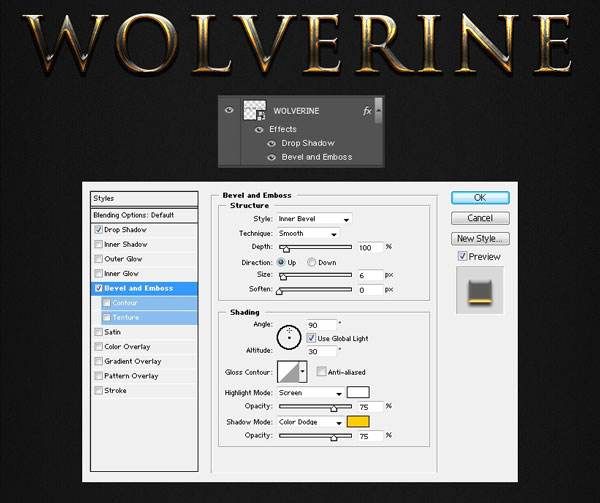
Task: Enable the Color Overlay checkbox
Action: coord(99,347)
